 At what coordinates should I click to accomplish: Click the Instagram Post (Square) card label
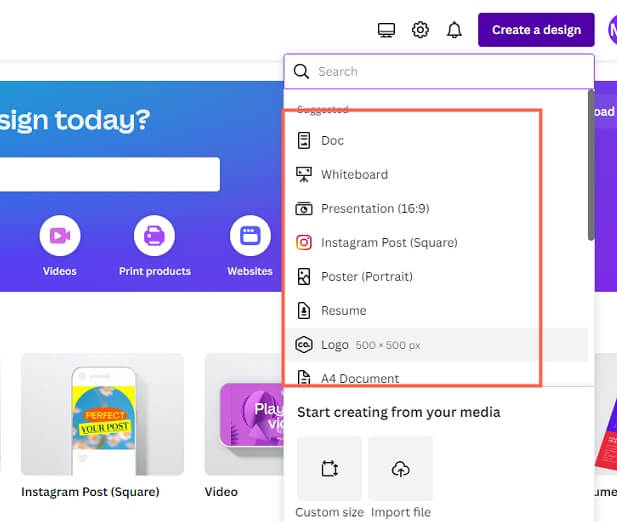click(x=90, y=492)
